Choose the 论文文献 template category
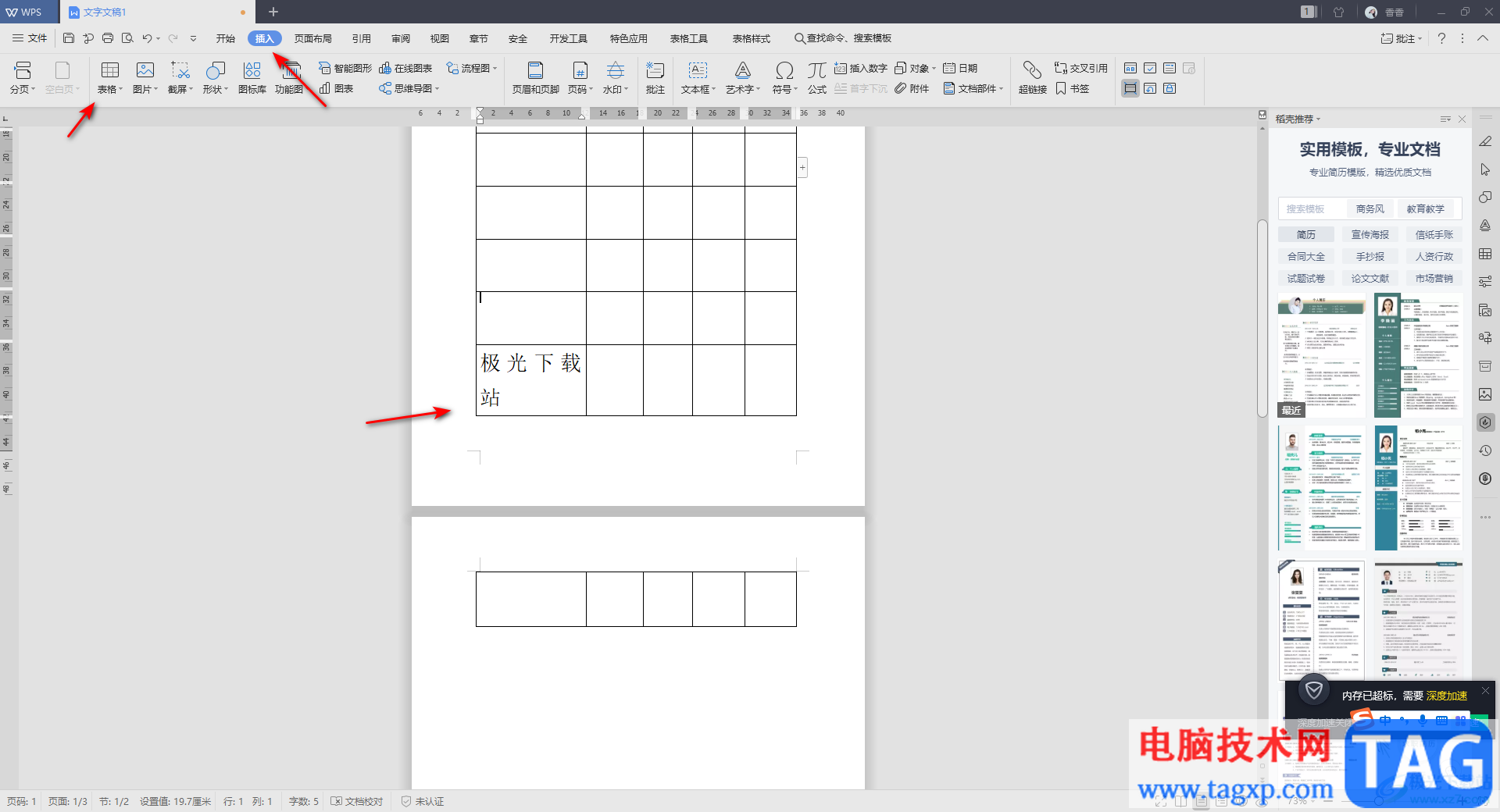The width and height of the screenshot is (1500, 812). coord(1370,278)
